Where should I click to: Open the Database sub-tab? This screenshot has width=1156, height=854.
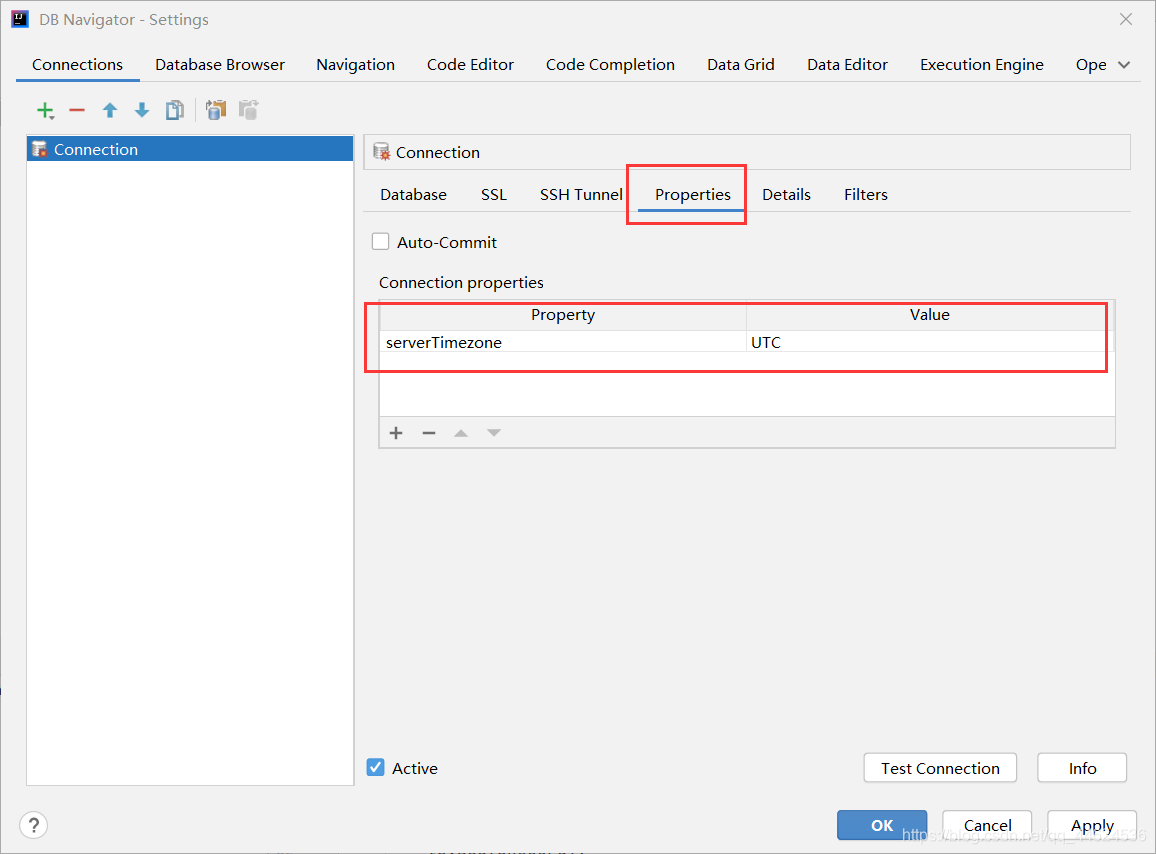coord(414,195)
